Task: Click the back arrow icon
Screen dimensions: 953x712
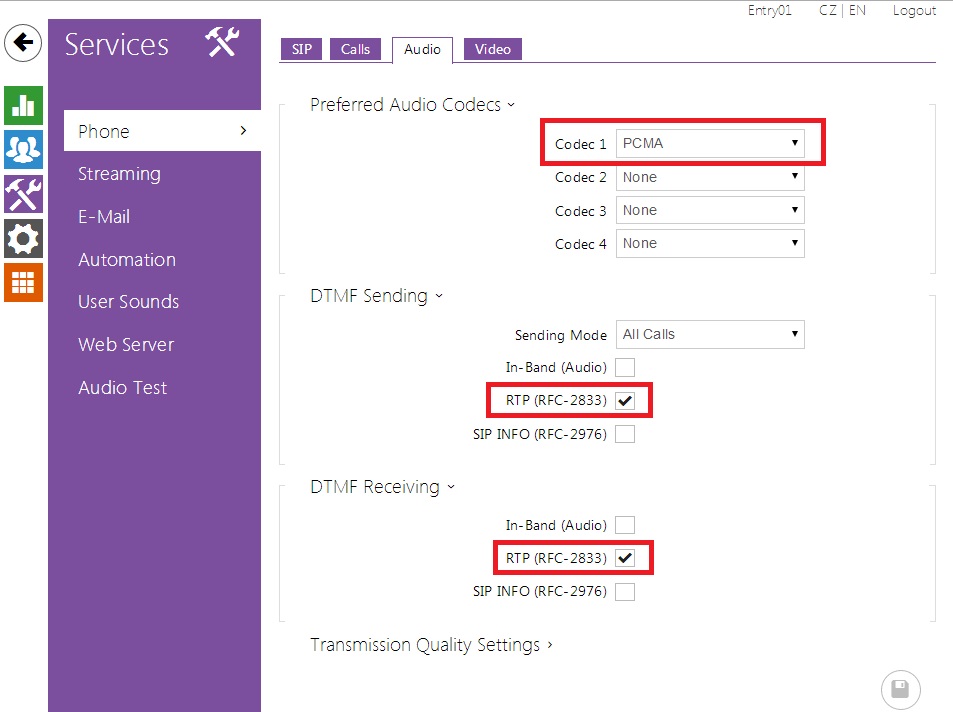Action: [23, 43]
